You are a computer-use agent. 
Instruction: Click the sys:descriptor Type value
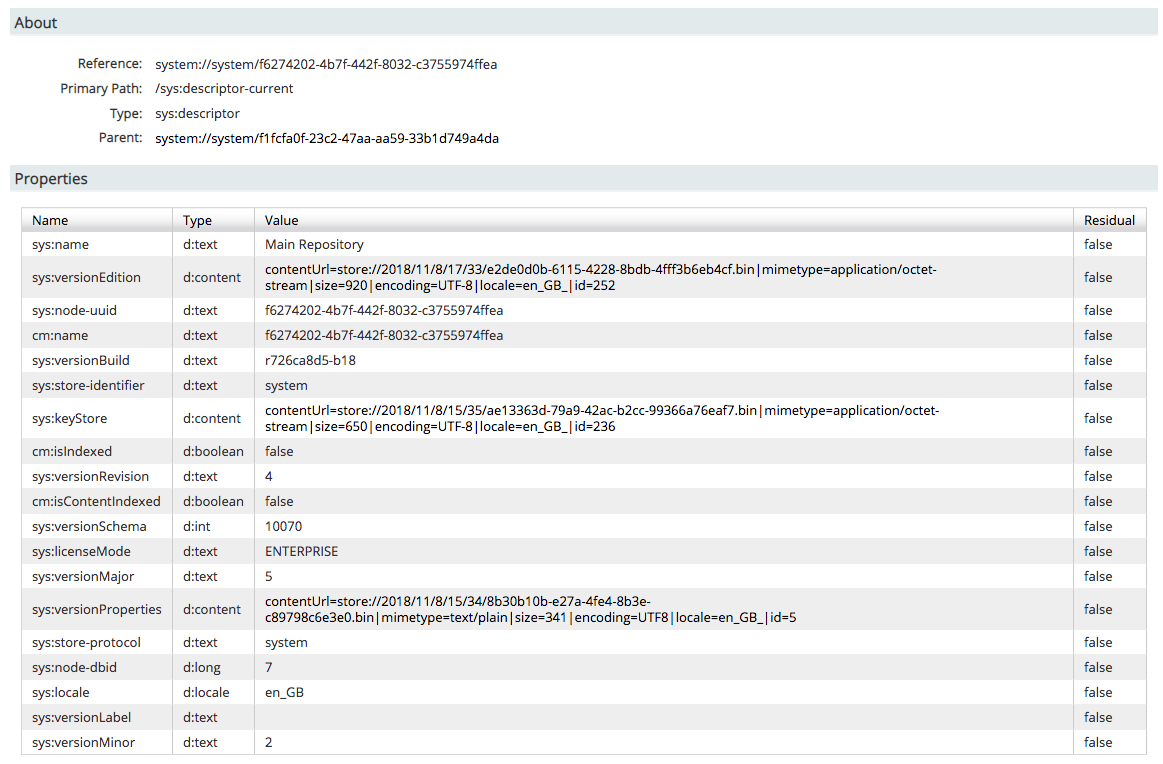click(197, 113)
